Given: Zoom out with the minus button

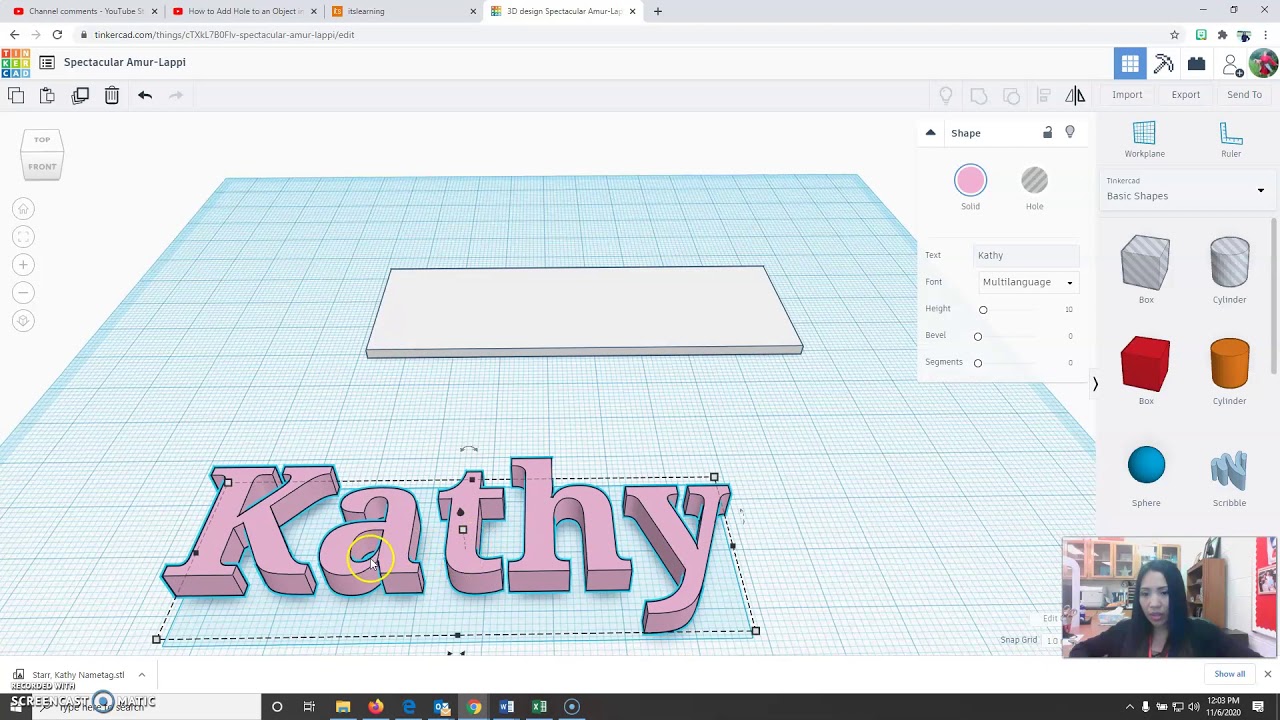Looking at the screenshot, I should tap(23, 293).
